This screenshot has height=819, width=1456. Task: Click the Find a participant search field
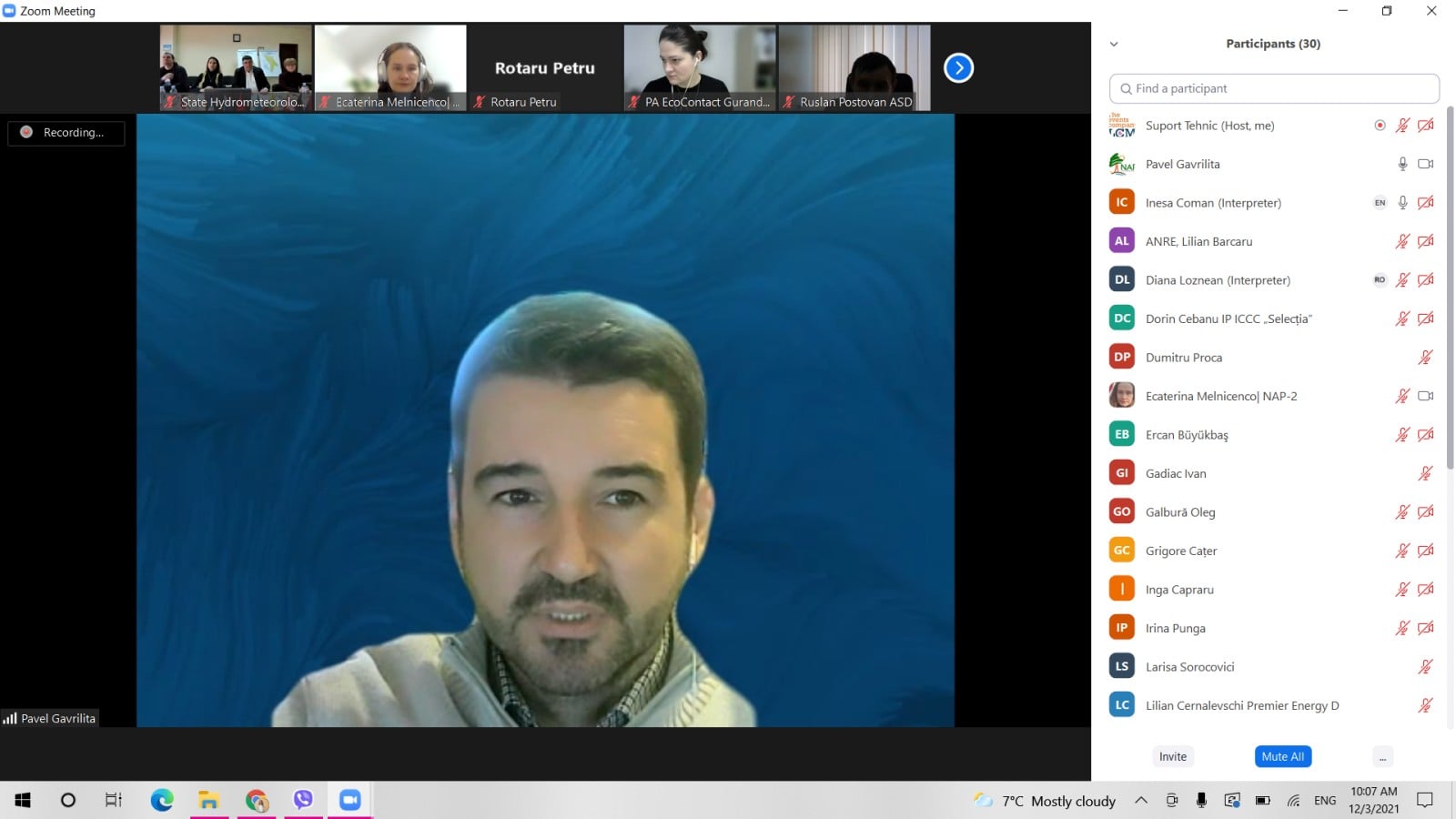pos(1274,88)
